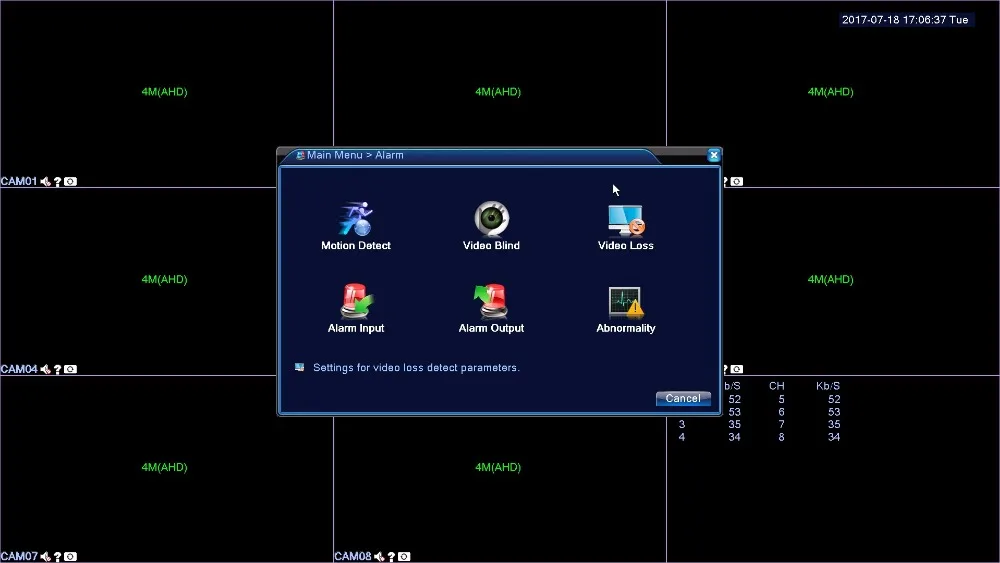Click CAM07 audio mute icon
Image resolution: width=1000 pixels, height=563 pixels.
coord(45,557)
